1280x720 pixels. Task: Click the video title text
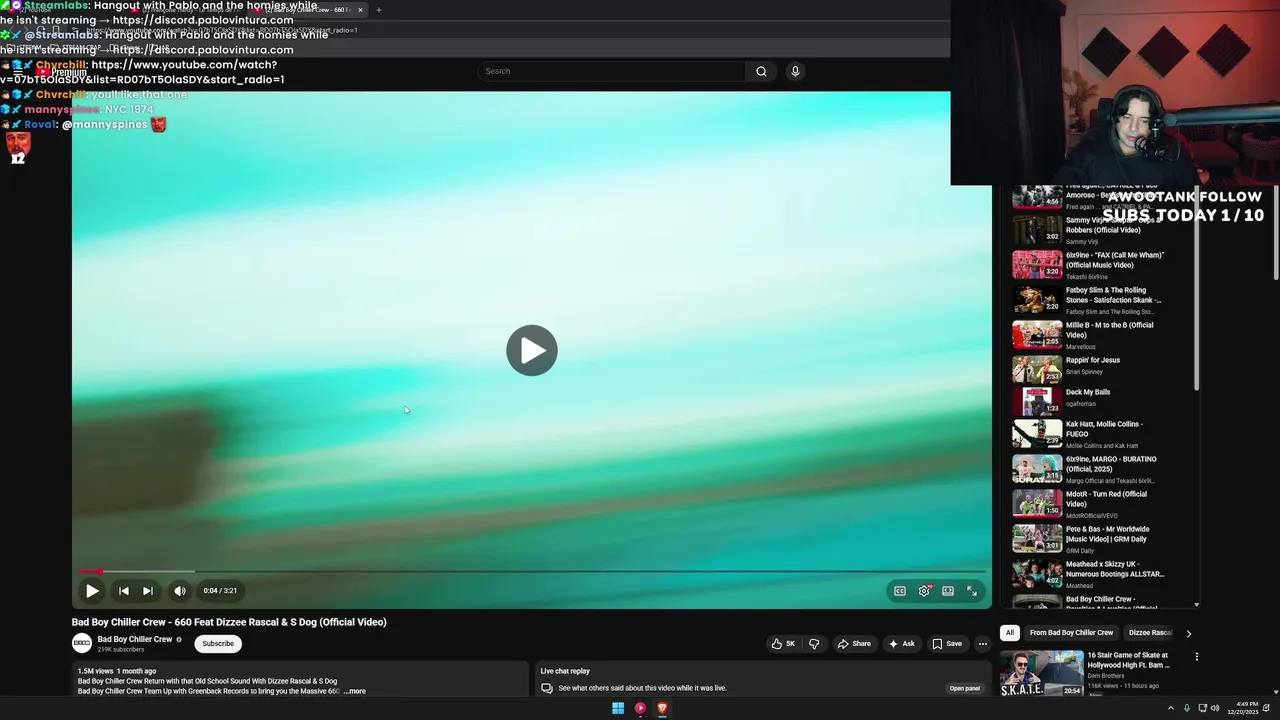pyautogui.click(x=229, y=622)
